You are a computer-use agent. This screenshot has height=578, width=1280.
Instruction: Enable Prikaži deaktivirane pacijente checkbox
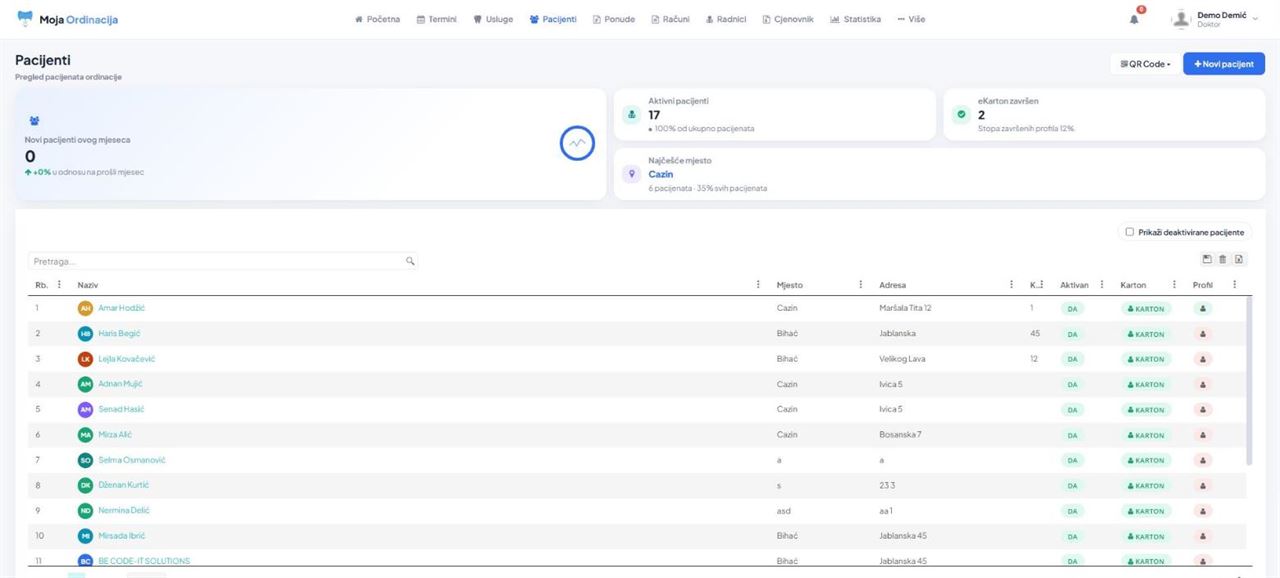click(1130, 232)
